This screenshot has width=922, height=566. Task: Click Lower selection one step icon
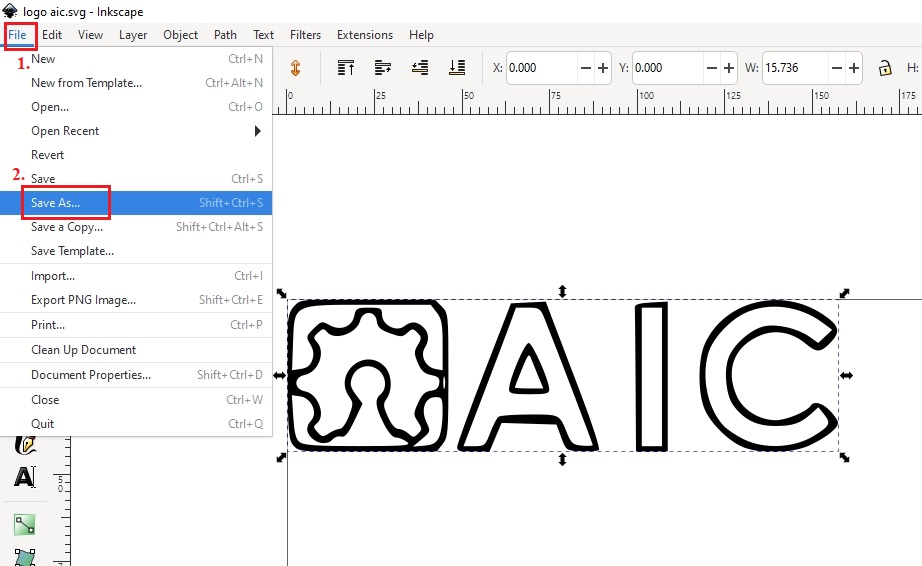click(420, 68)
